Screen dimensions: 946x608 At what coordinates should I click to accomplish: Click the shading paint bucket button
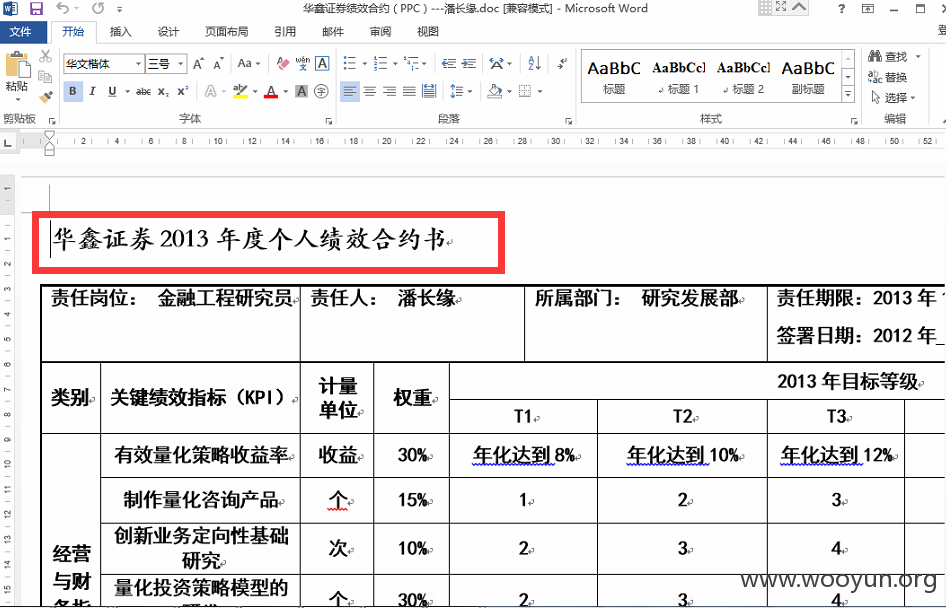pos(495,91)
